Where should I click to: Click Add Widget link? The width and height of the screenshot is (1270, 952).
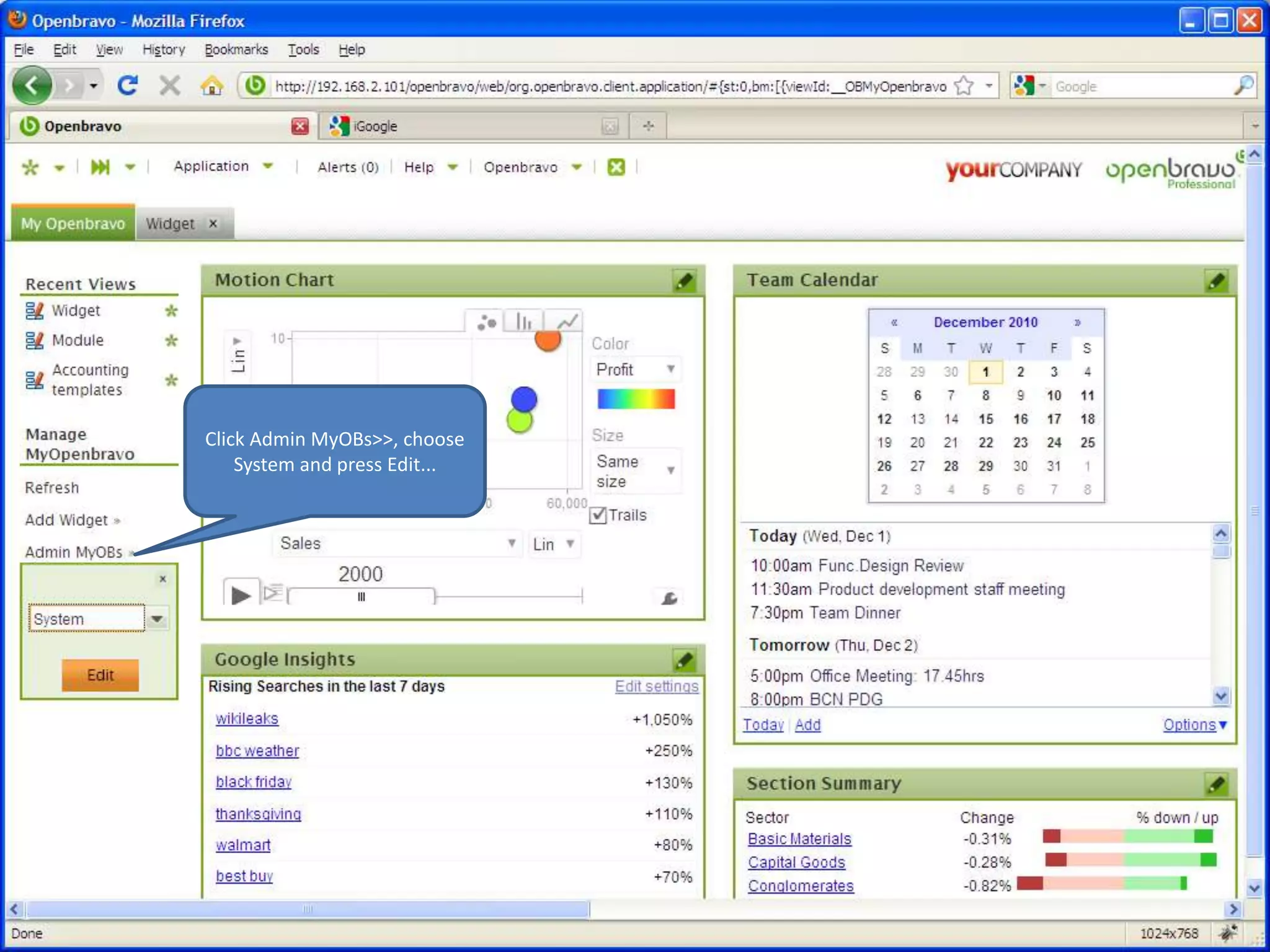(66, 520)
